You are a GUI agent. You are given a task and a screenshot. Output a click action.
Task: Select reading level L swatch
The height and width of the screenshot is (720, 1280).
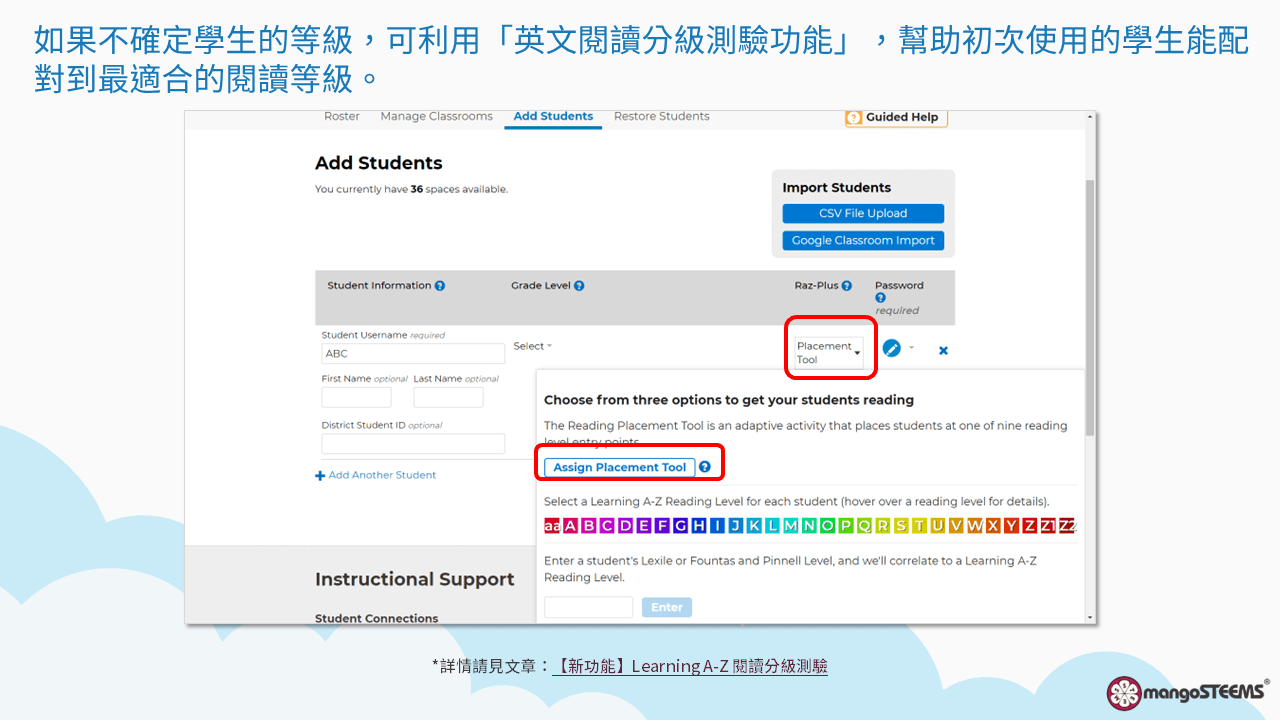point(773,525)
